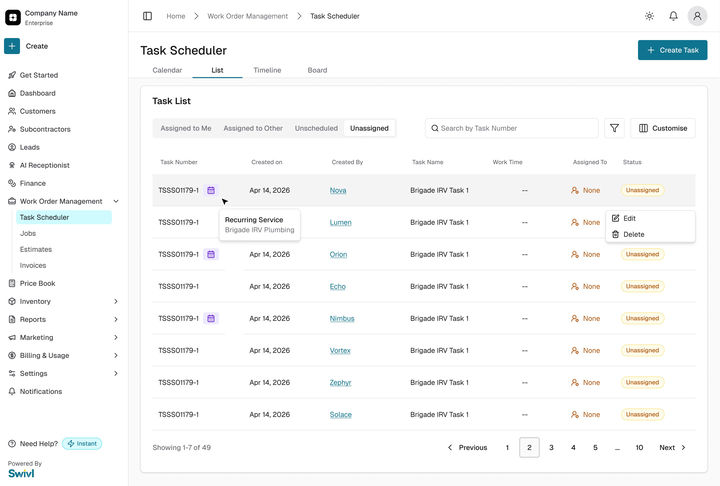The height and width of the screenshot is (486, 720).
Task: Select the List tab
Action: click(217, 70)
